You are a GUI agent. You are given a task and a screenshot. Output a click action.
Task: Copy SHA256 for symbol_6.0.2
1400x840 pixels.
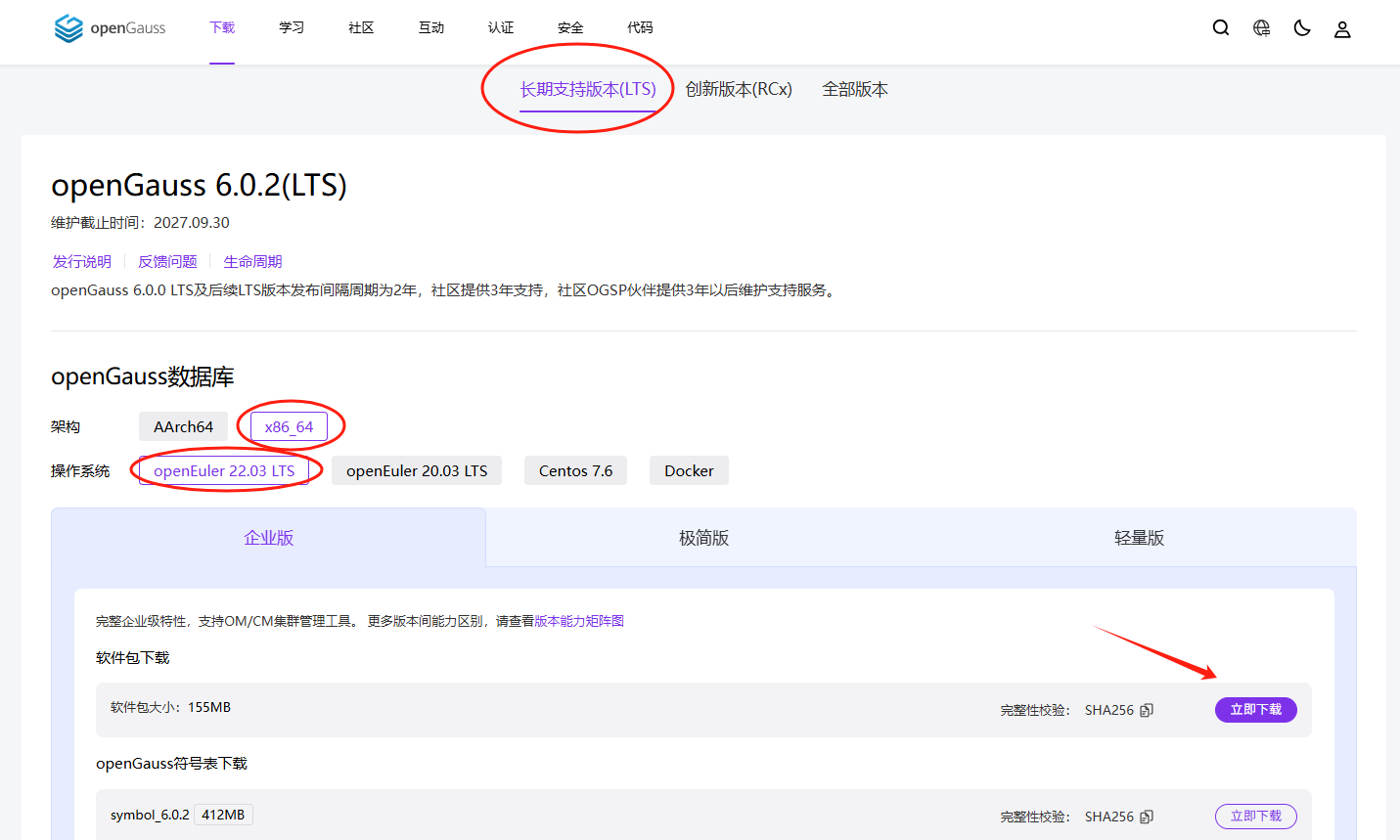tap(1147, 817)
